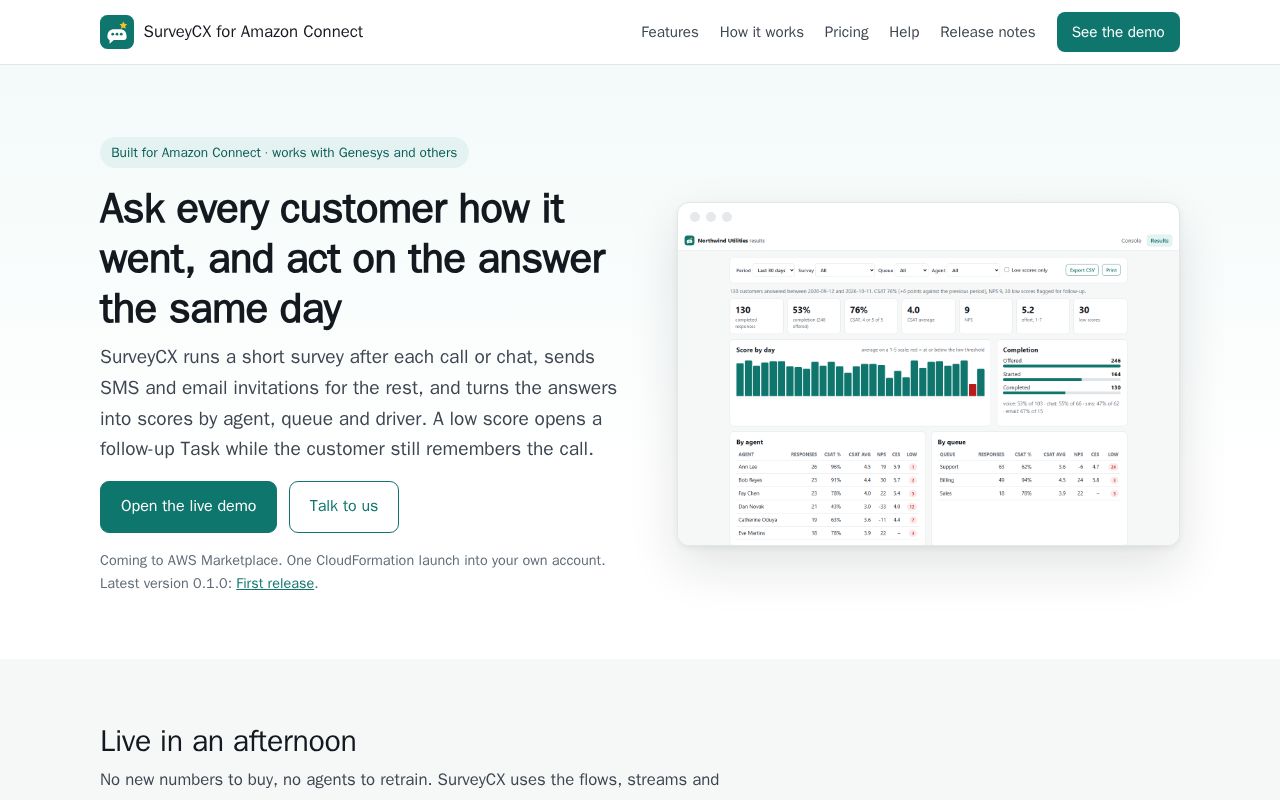The height and width of the screenshot is (800, 1280).
Task: Click the '5.2' effort score card
Action: tap(1043, 316)
